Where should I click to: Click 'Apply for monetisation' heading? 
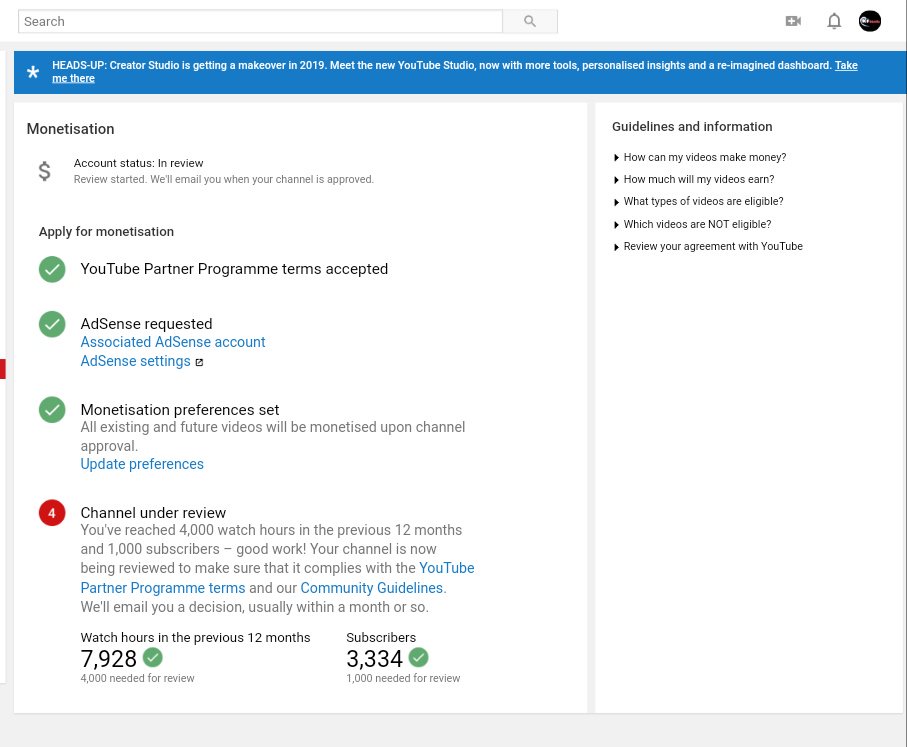click(x=106, y=231)
